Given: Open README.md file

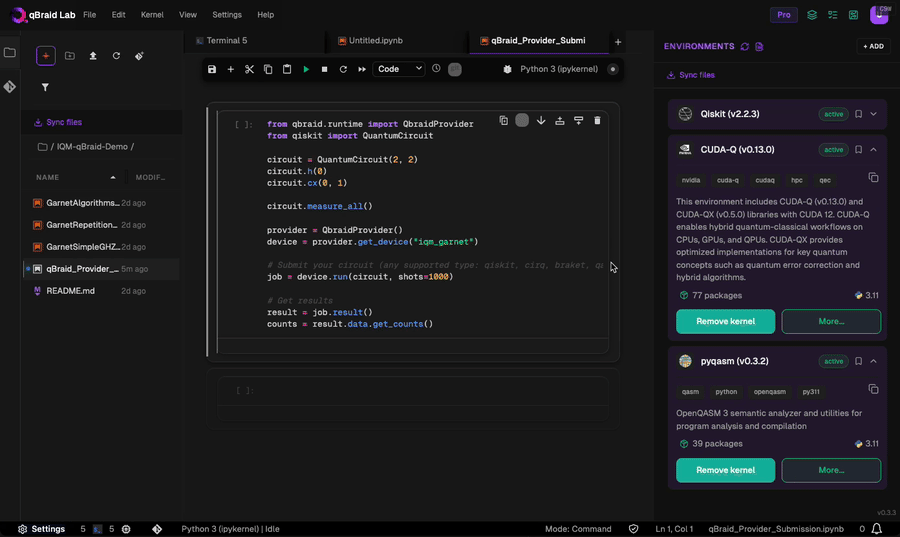Looking at the screenshot, I should 102,291.
